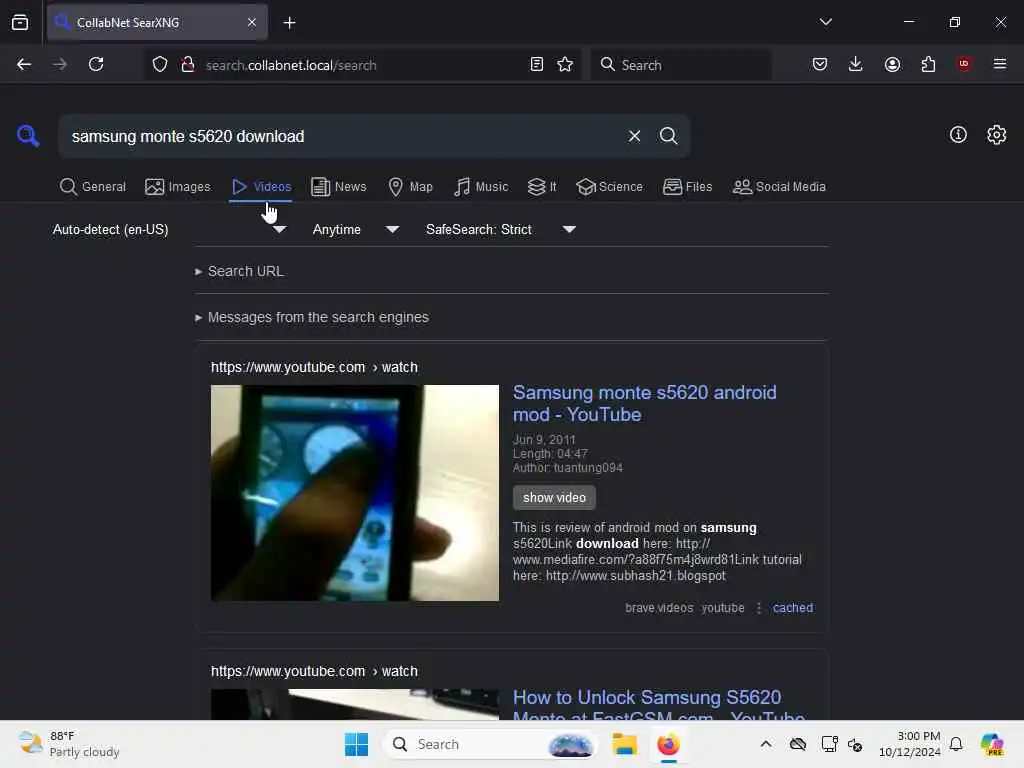The height and width of the screenshot is (768, 1024).
Task: Switch to the Files category tab
Action: [687, 187]
